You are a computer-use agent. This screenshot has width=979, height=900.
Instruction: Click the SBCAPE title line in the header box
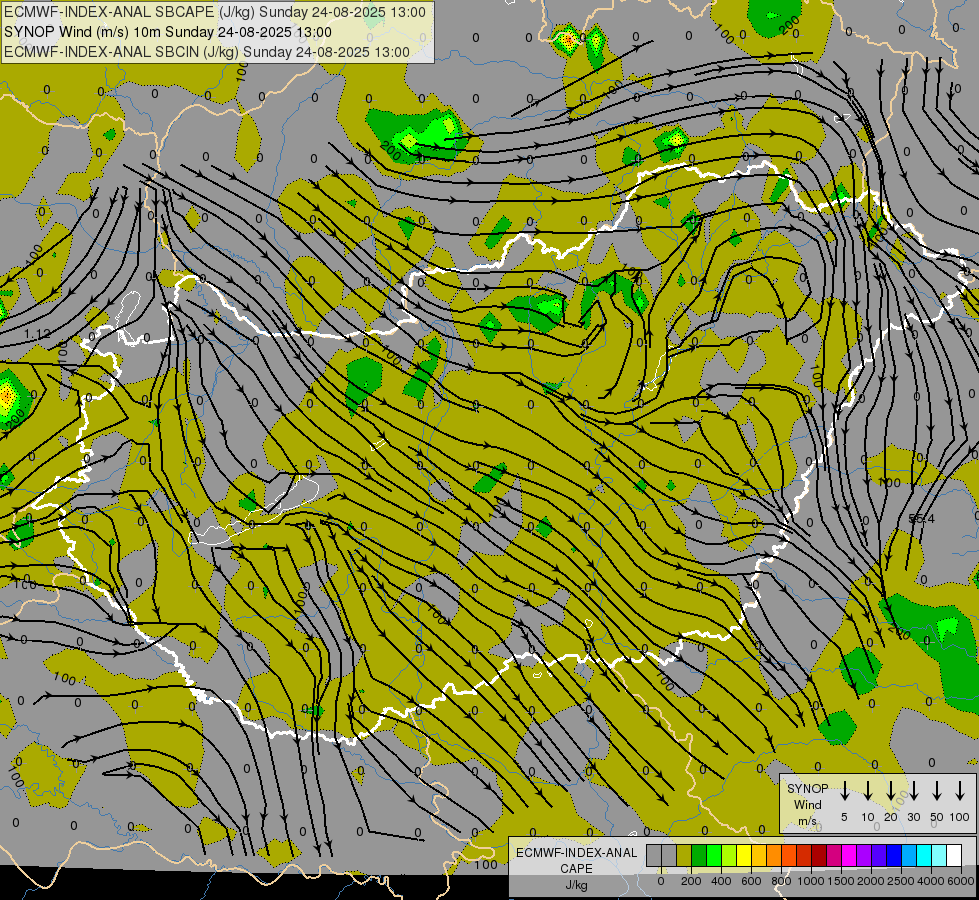pyautogui.click(x=215, y=12)
